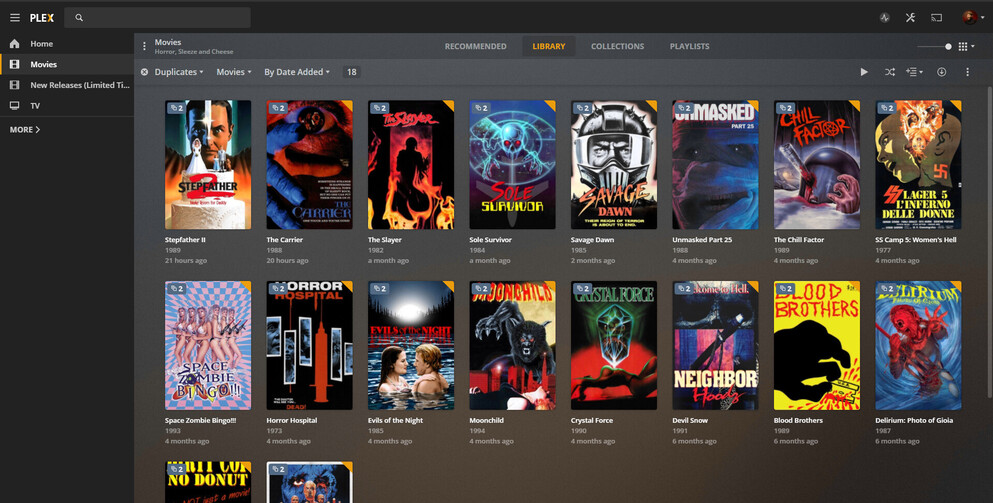Click duplicate badge on Blood Brothers poster
The width and height of the screenshot is (993, 503).
pyautogui.click(x=785, y=289)
